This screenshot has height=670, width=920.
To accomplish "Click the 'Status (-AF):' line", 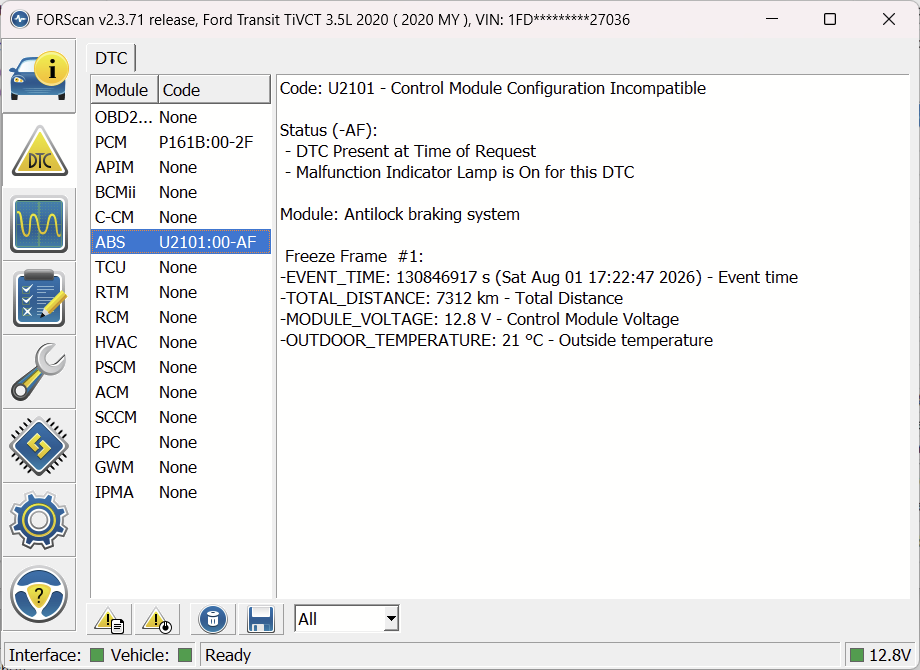I will [x=329, y=130].
